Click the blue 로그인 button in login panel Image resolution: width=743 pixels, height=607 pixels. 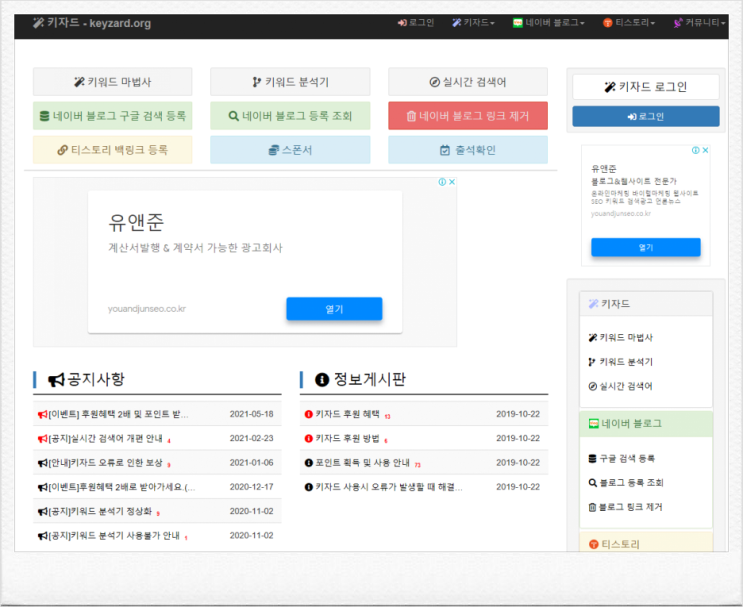click(x=646, y=117)
